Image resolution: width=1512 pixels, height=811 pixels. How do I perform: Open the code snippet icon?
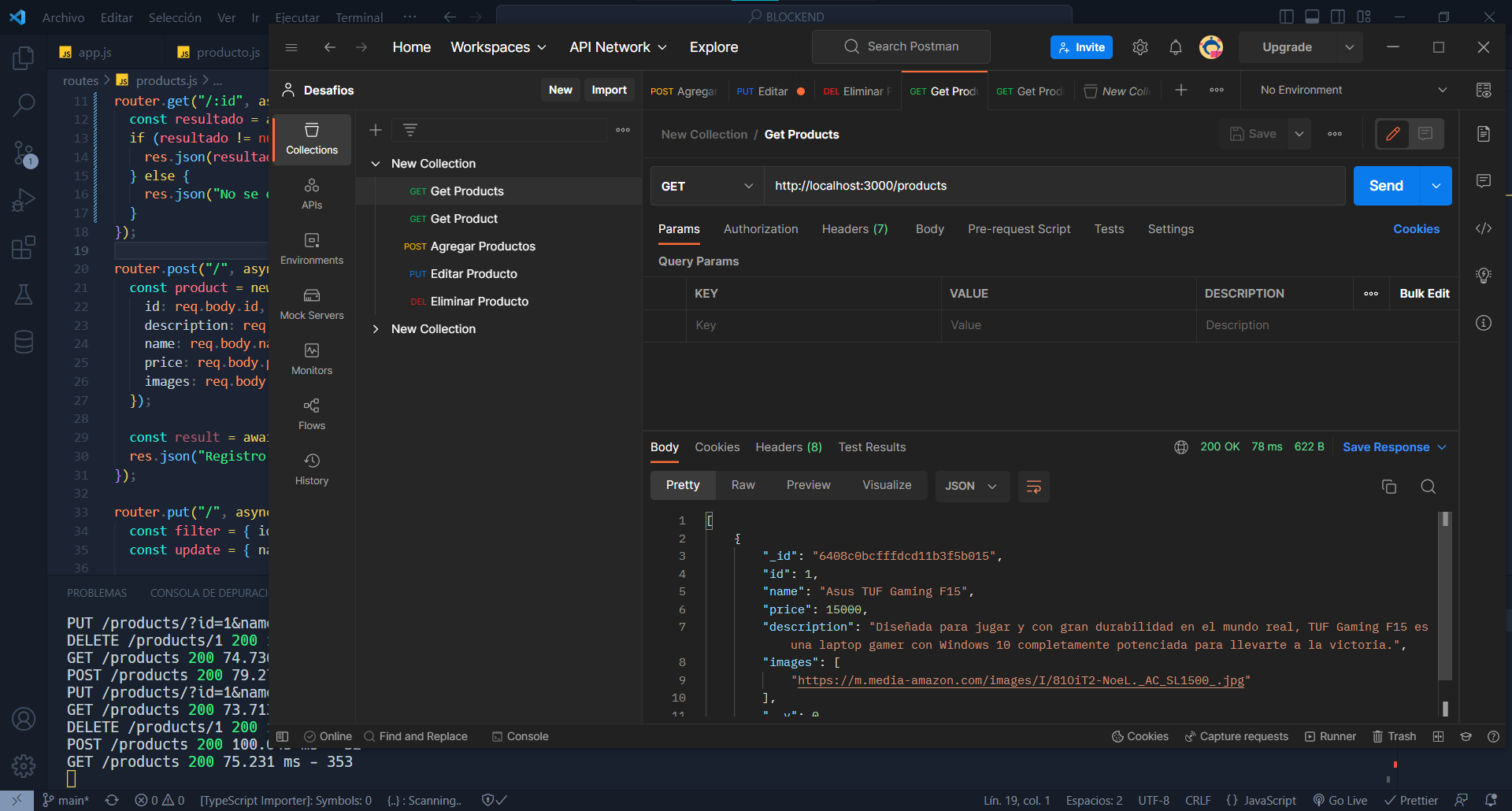[x=1484, y=228]
